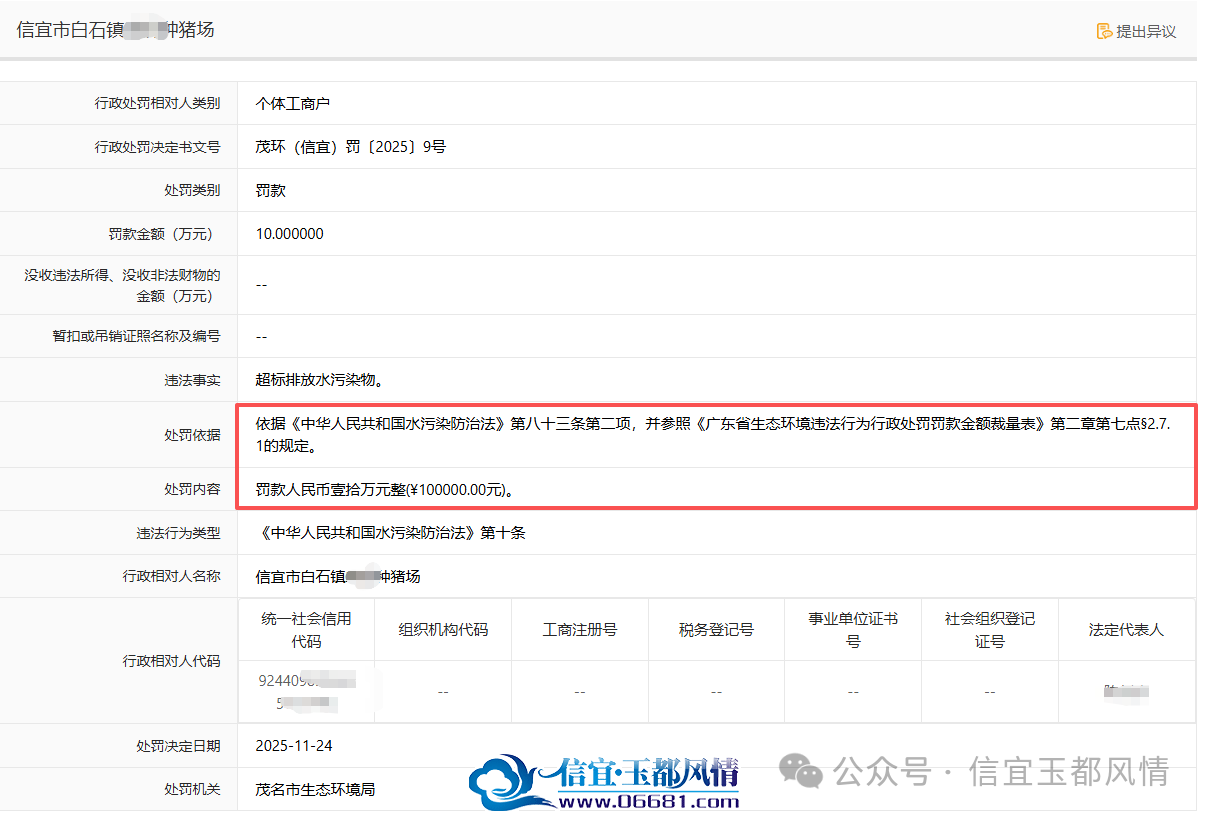Click the 处罚决定日期 label
1208x819 pixels.
pyautogui.click(x=178, y=746)
